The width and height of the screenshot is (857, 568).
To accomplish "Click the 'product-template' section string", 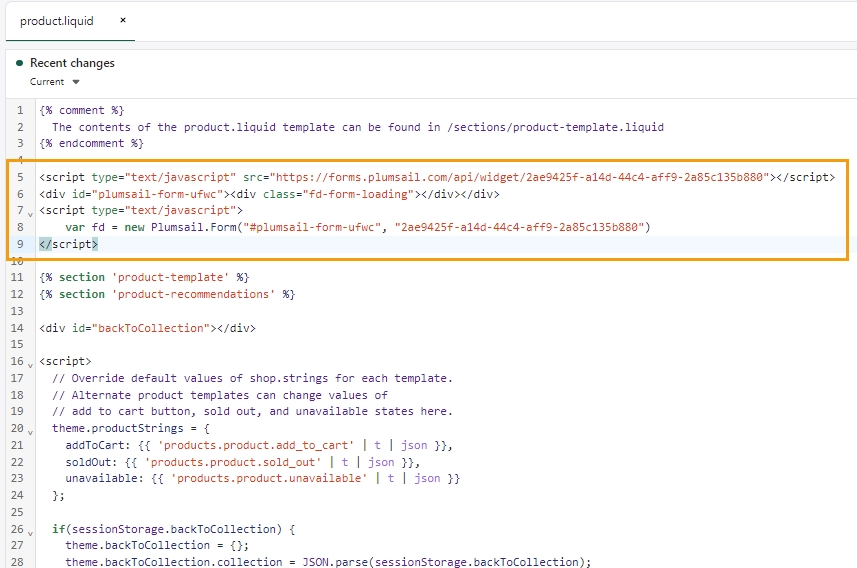I will click(x=171, y=277).
